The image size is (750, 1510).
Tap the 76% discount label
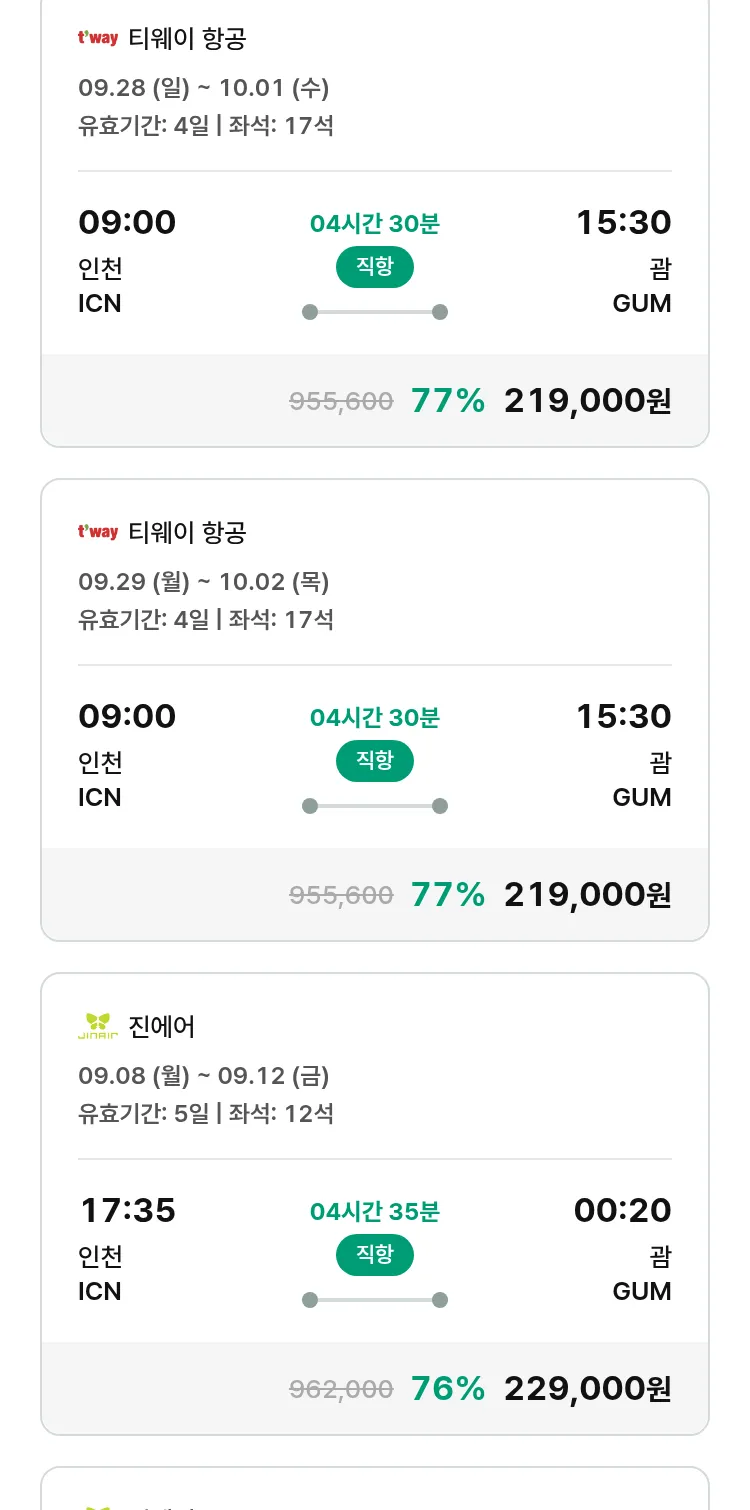click(447, 1389)
